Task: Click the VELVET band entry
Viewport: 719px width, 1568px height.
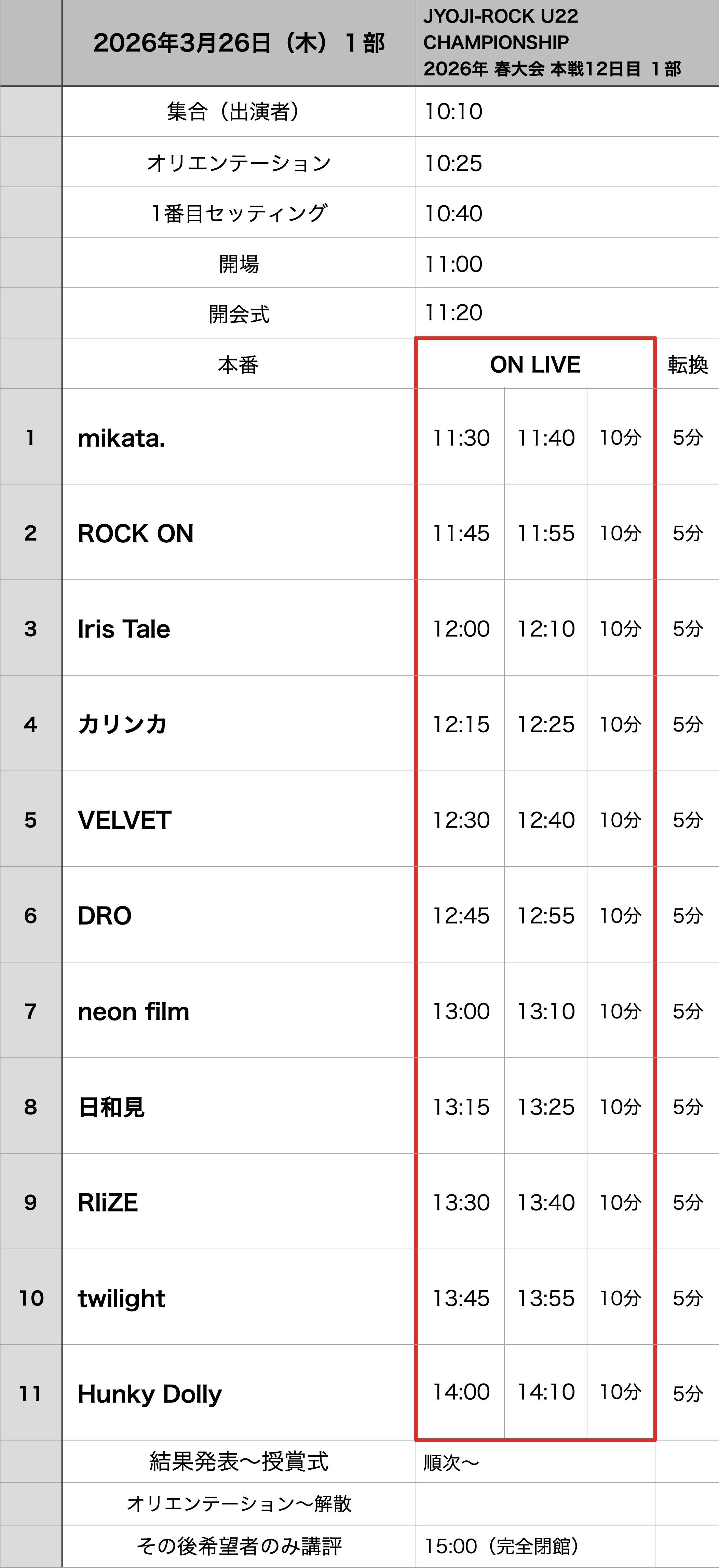Action: pos(125,820)
